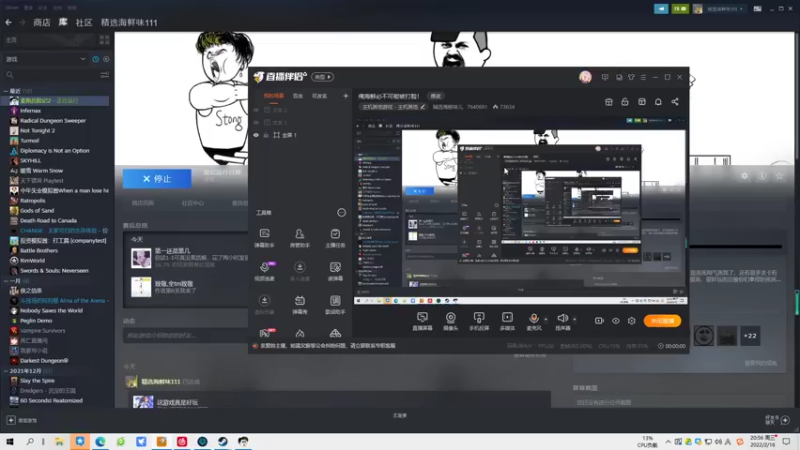This screenshot has height=450, width=800.
Task: Click the share icon in 直播伴侣
Action: pos(675,102)
